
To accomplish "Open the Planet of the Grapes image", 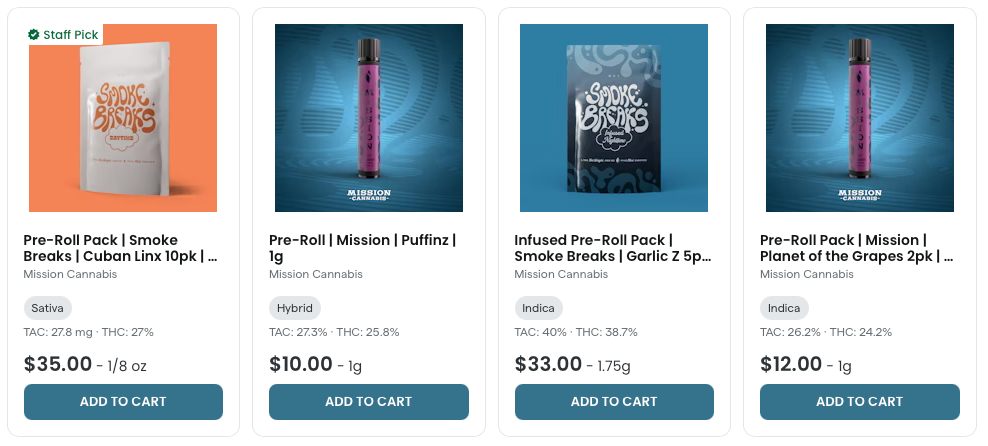I will coord(859,118).
